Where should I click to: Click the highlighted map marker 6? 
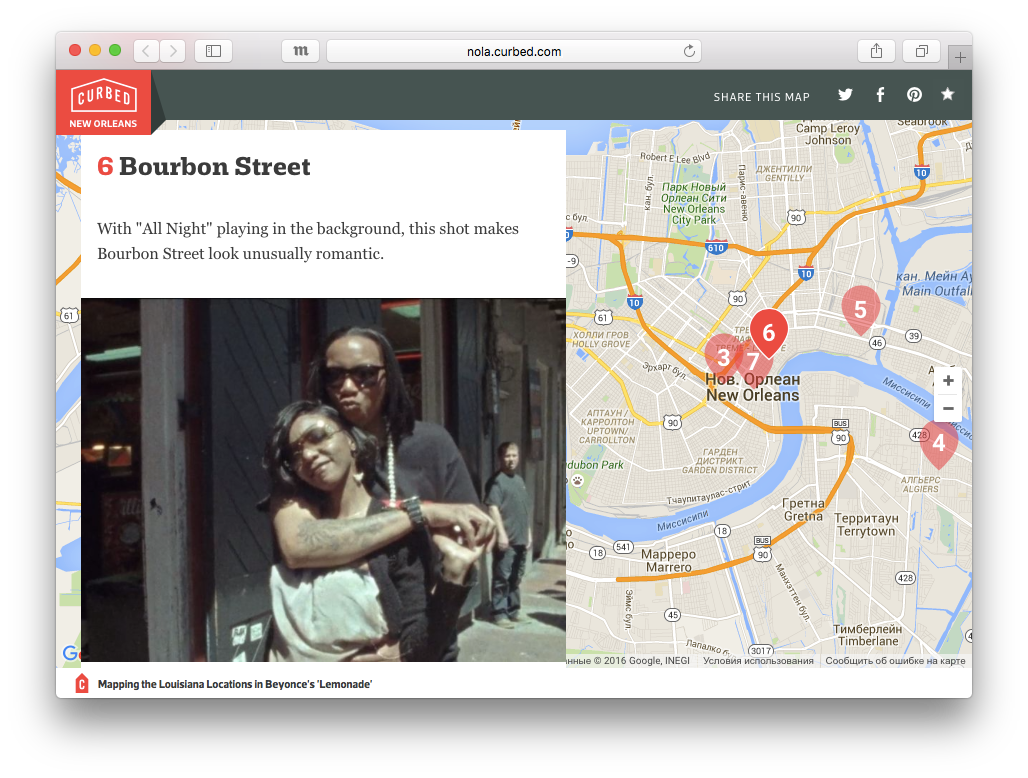[x=768, y=332]
